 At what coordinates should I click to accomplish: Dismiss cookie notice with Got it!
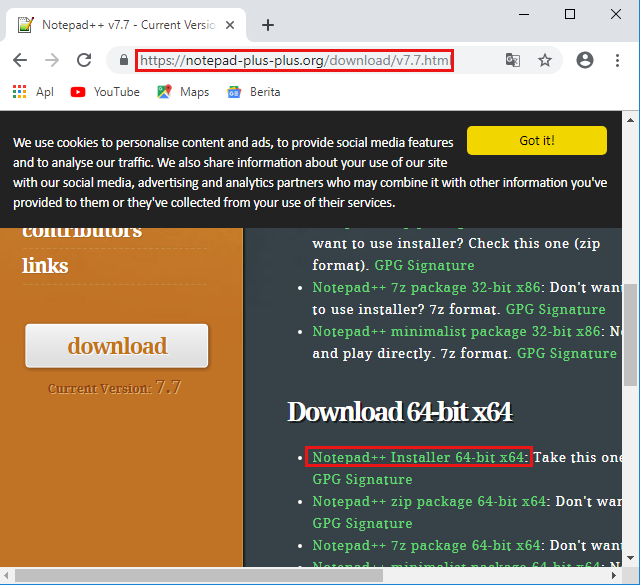click(x=537, y=140)
